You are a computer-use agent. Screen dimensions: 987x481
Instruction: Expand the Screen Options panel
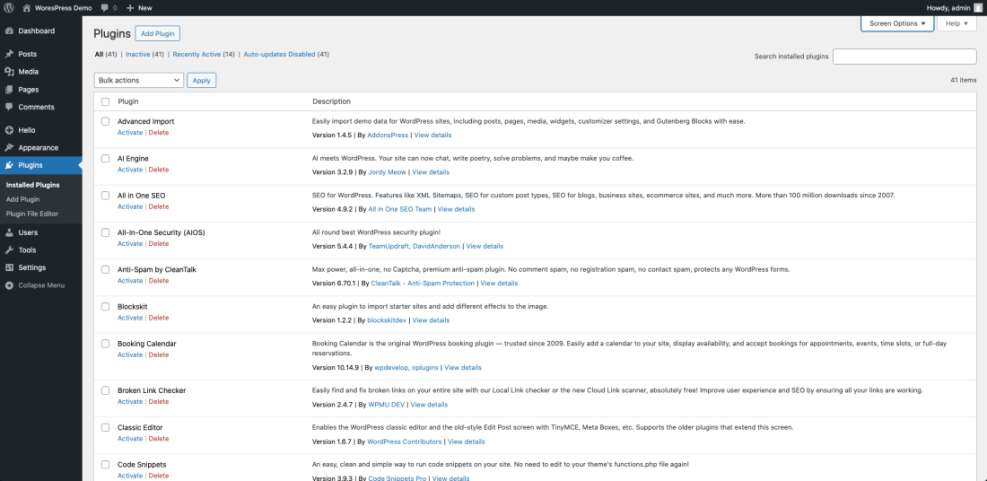[897, 23]
